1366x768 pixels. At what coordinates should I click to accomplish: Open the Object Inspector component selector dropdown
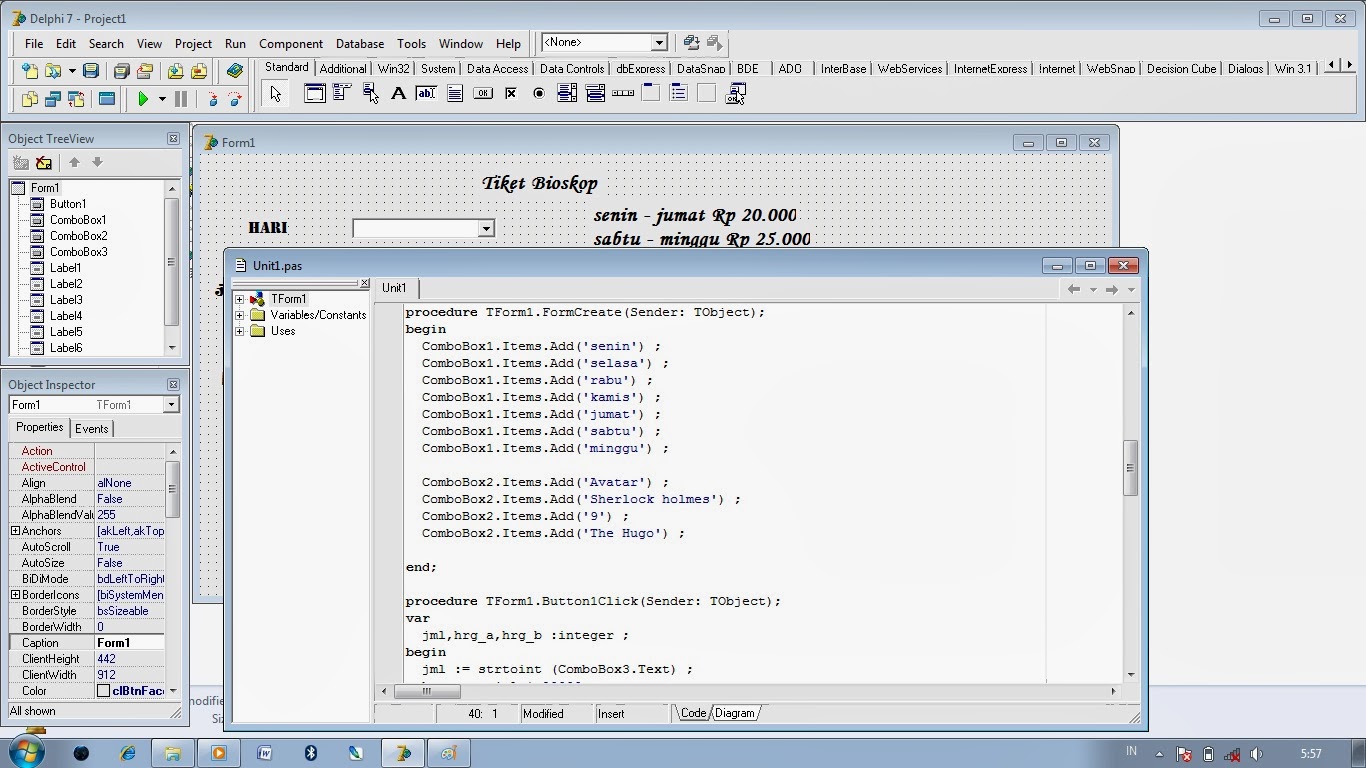tap(171, 405)
